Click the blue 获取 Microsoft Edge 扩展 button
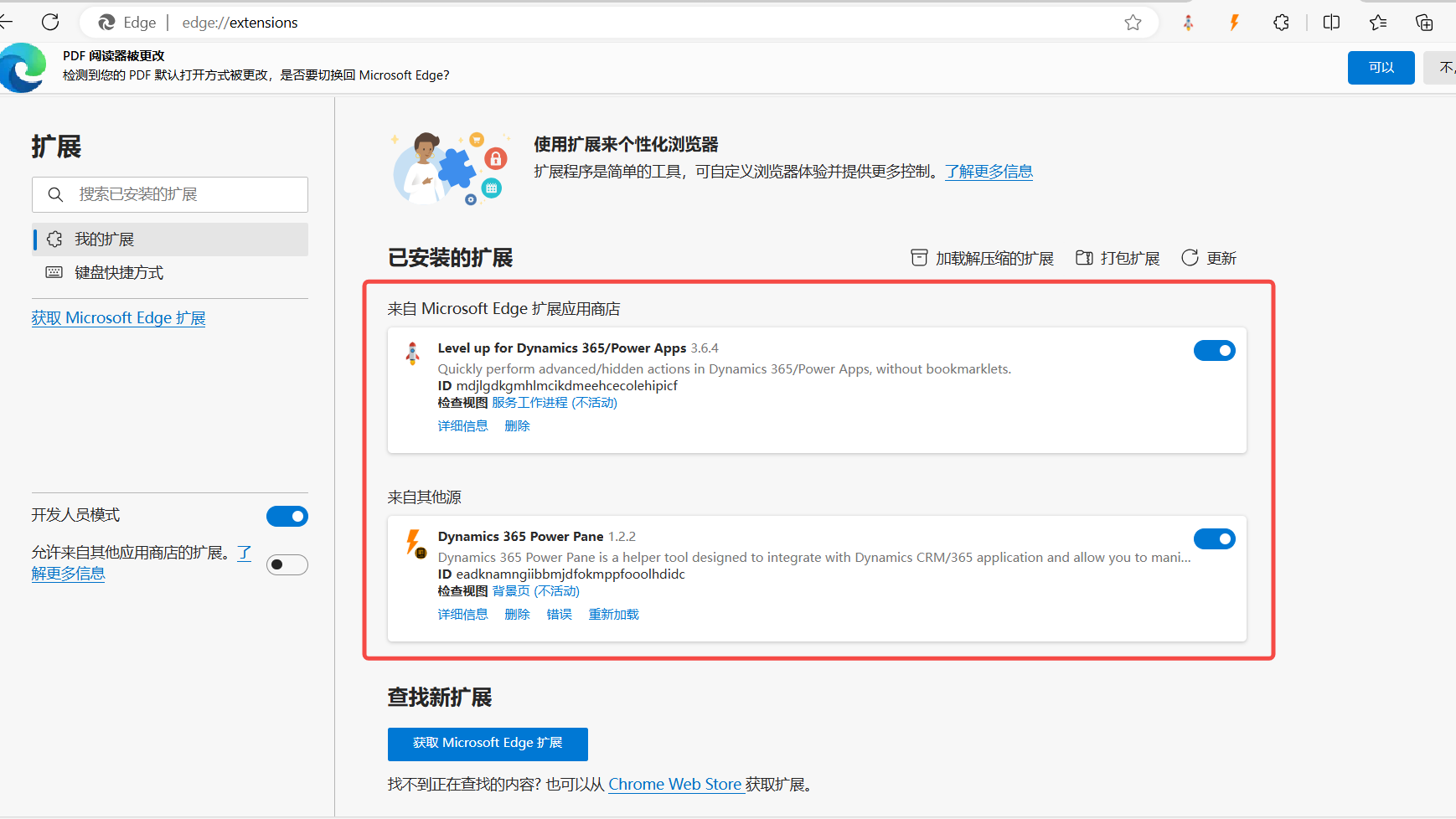This screenshot has width=1456, height=819. (488, 744)
